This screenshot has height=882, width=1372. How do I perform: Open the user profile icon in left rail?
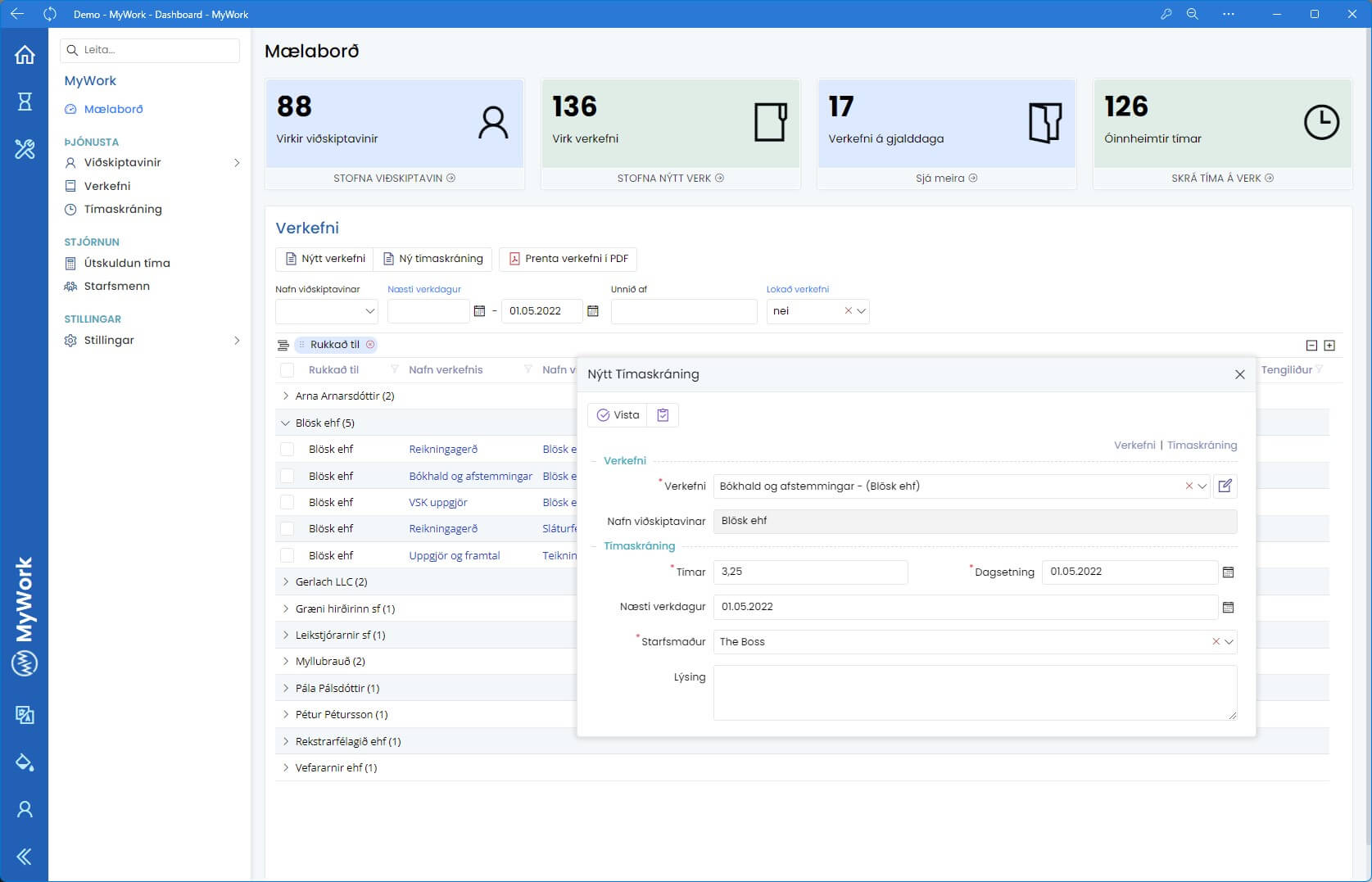coord(25,809)
